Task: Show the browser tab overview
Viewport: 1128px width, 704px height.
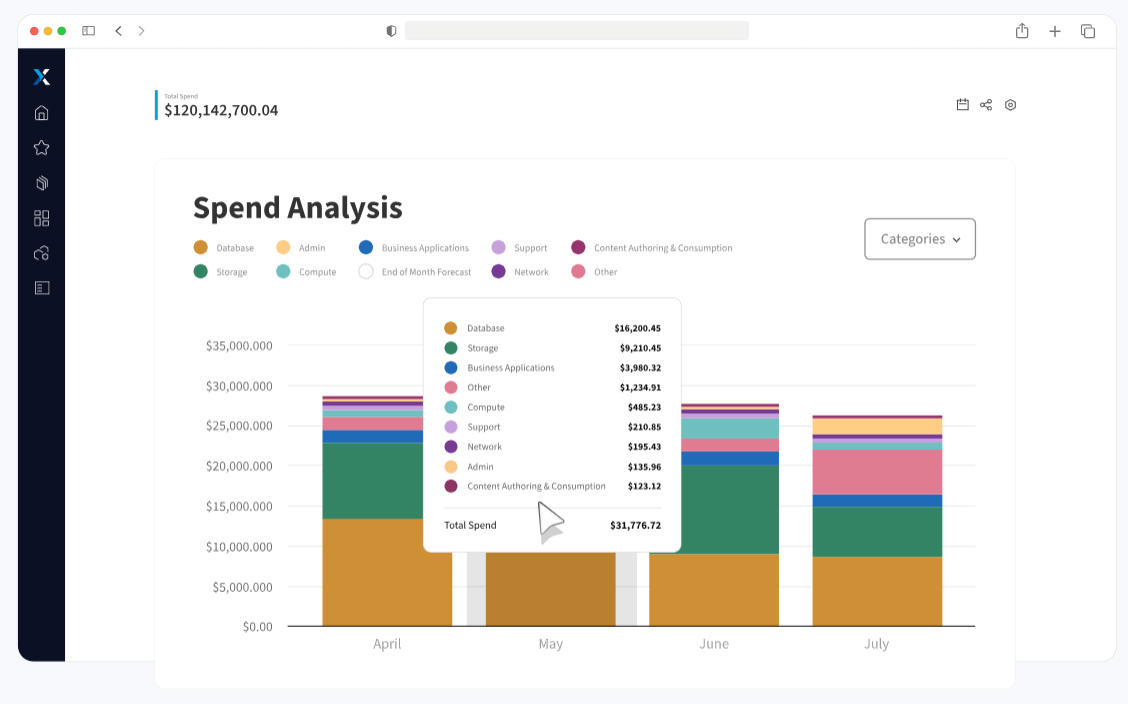Action: (x=1088, y=31)
